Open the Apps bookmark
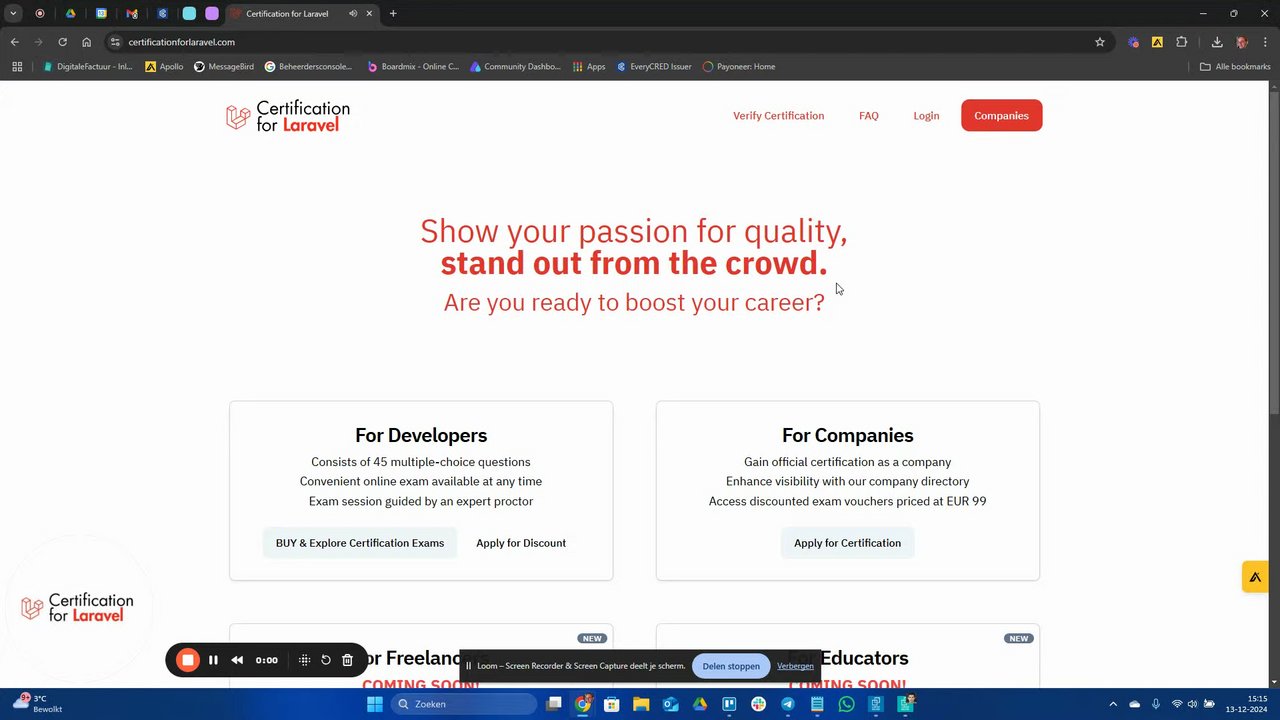This screenshot has height=720, width=1280. coord(589,67)
